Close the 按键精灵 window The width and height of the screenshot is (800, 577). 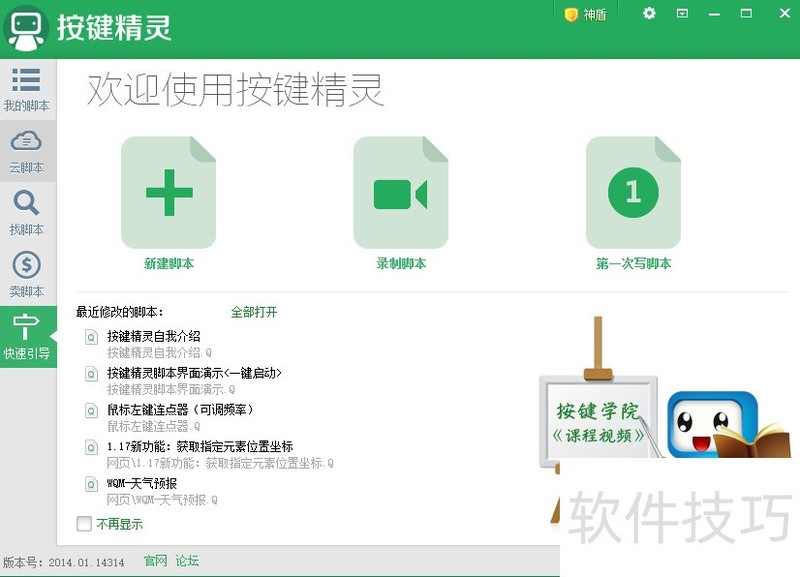pyautogui.click(x=785, y=13)
